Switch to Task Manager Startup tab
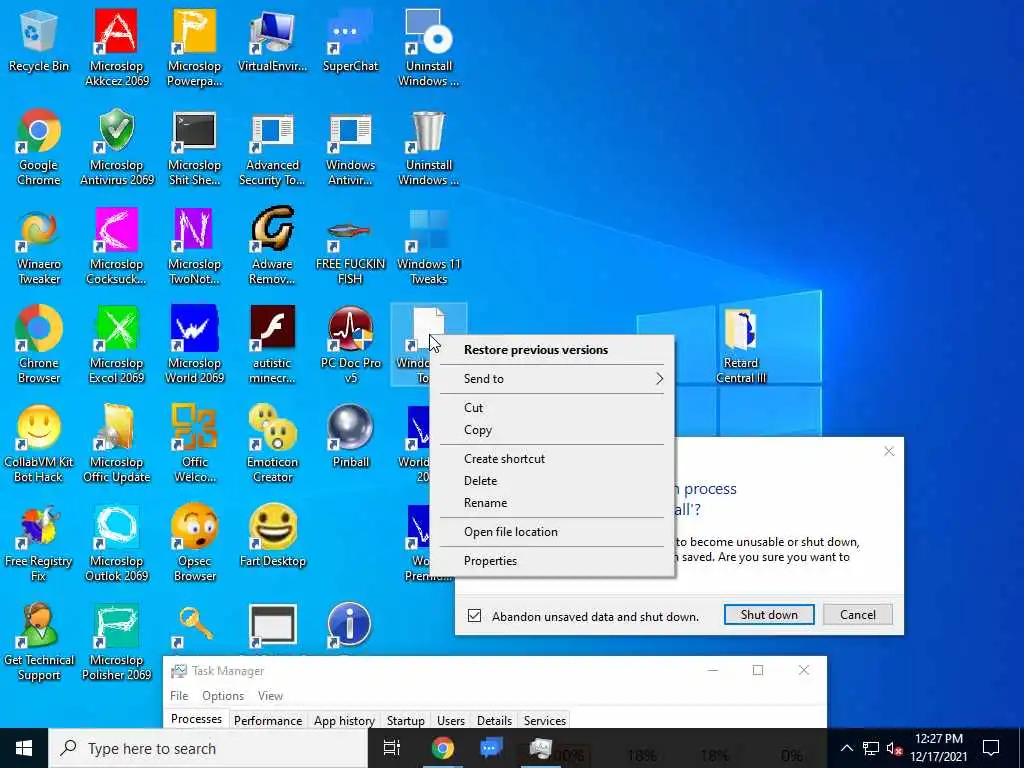The width and height of the screenshot is (1024, 768). [406, 720]
